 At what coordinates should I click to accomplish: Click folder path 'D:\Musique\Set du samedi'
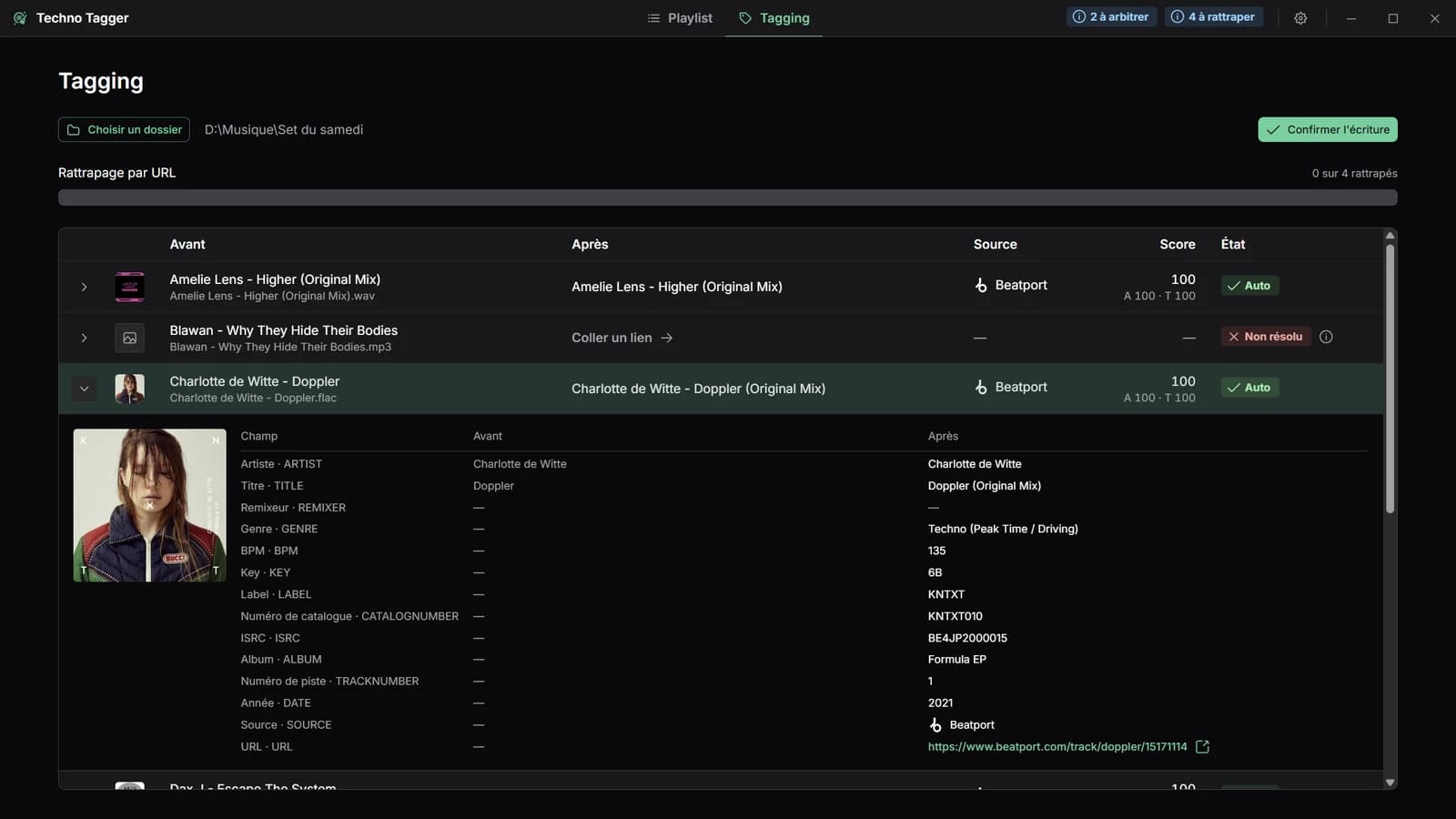(x=284, y=130)
